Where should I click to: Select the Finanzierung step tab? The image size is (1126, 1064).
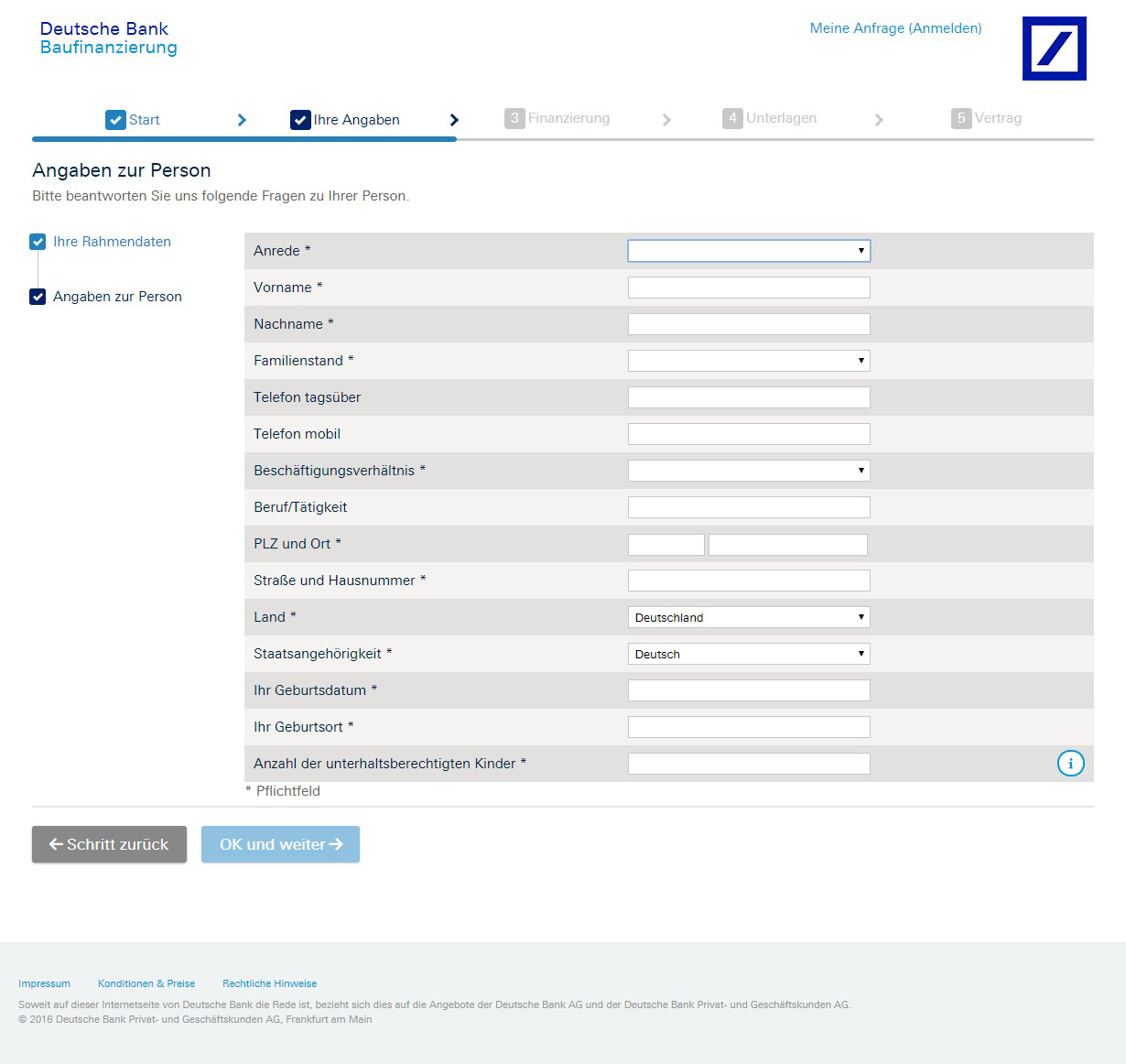pos(558,118)
